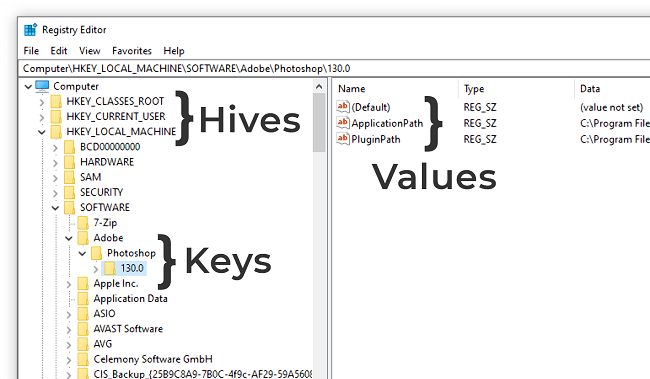The height and width of the screenshot is (379, 650).
Task: Click the Photoshop folder icon
Action: 97,253
